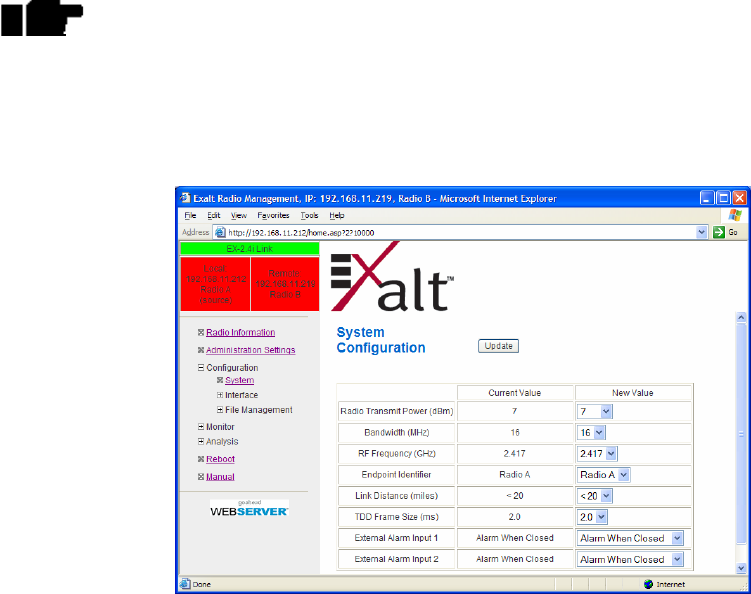Click the address bar URL field
Screen dimensions: 751x594
tap(460, 233)
